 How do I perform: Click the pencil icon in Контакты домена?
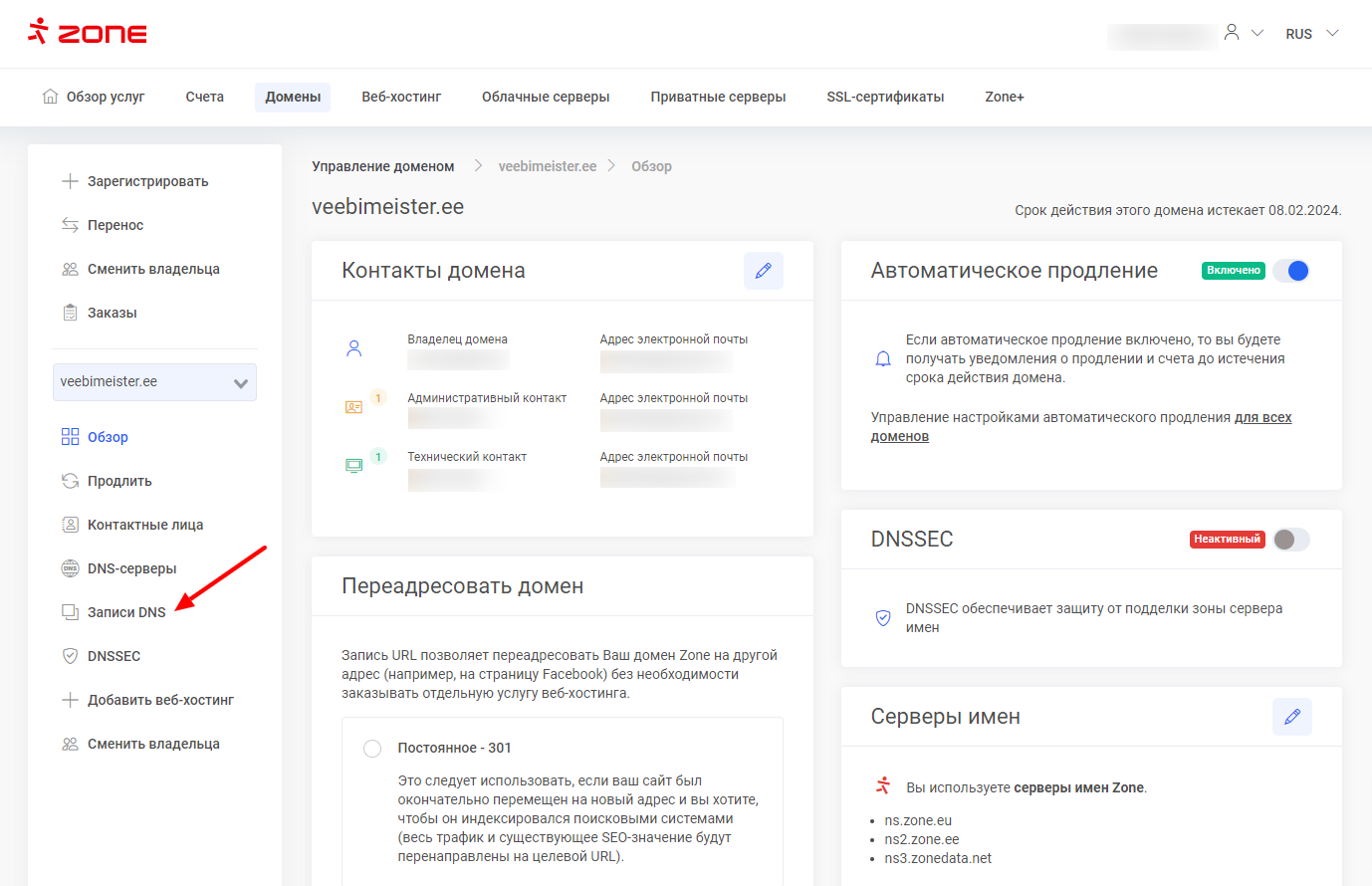(x=763, y=271)
